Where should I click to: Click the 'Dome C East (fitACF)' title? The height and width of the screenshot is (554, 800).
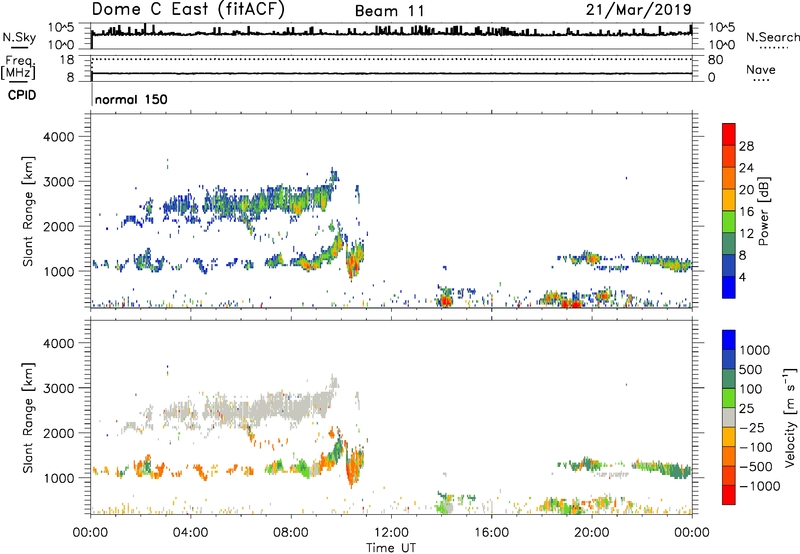(x=188, y=10)
